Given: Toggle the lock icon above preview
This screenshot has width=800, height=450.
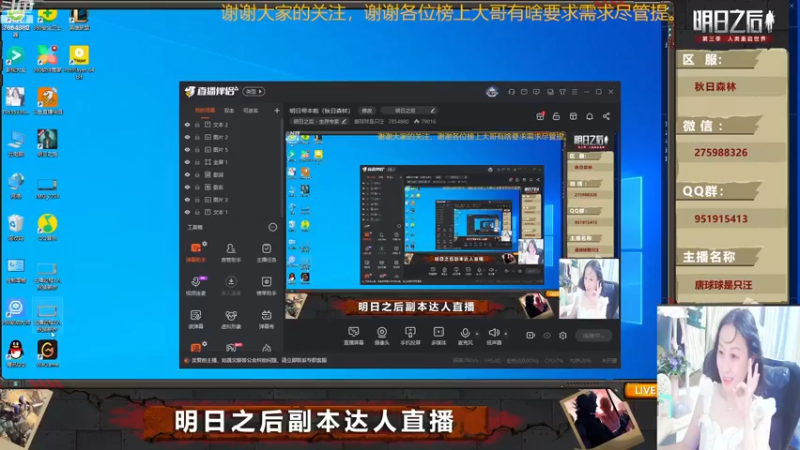Looking at the screenshot, I should 556,116.
